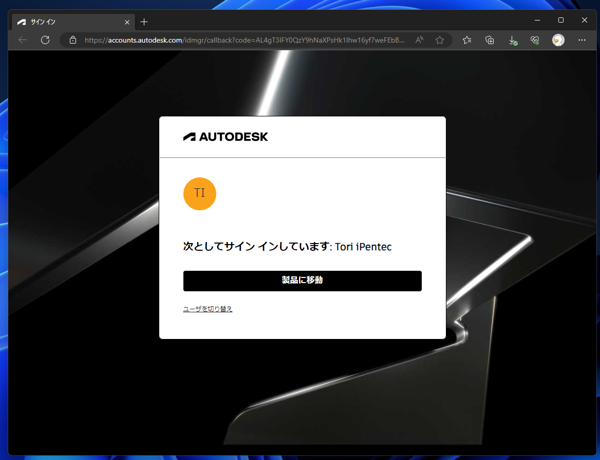The height and width of the screenshot is (460, 600).
Task: Open the Read aloud icon in address bar
Action: click(x=419, y=40)
